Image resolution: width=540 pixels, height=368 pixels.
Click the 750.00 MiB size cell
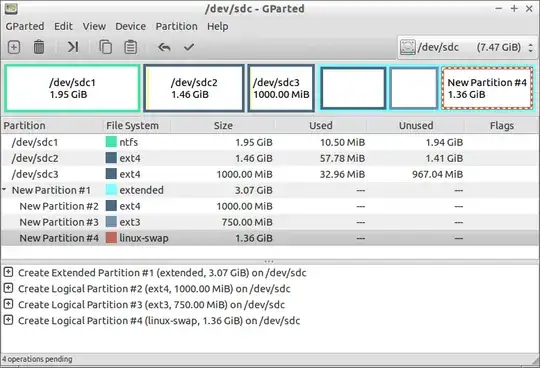[247, 222]
